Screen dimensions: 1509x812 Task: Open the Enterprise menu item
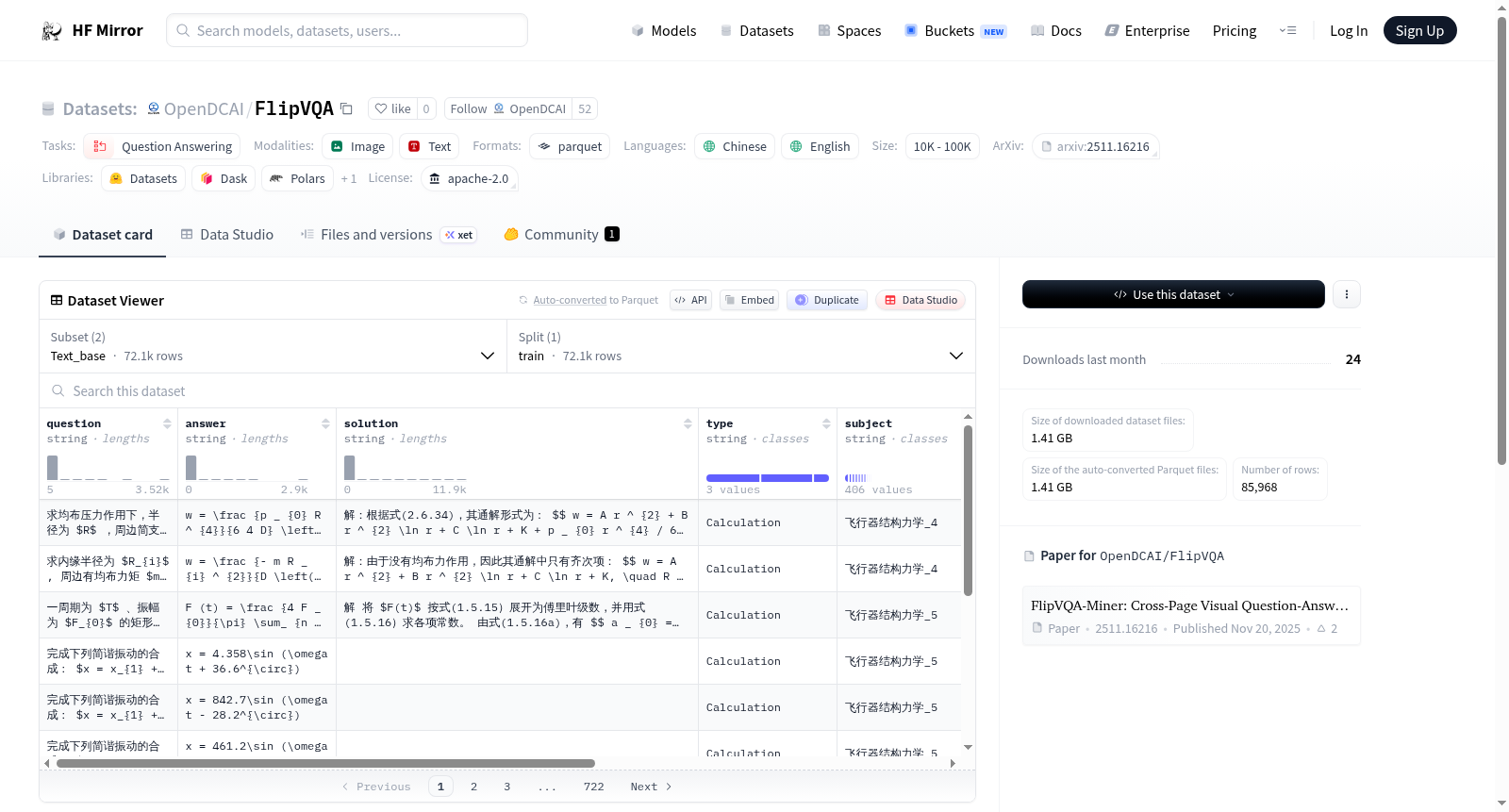pyautogui.click(x=1147, y=31)
